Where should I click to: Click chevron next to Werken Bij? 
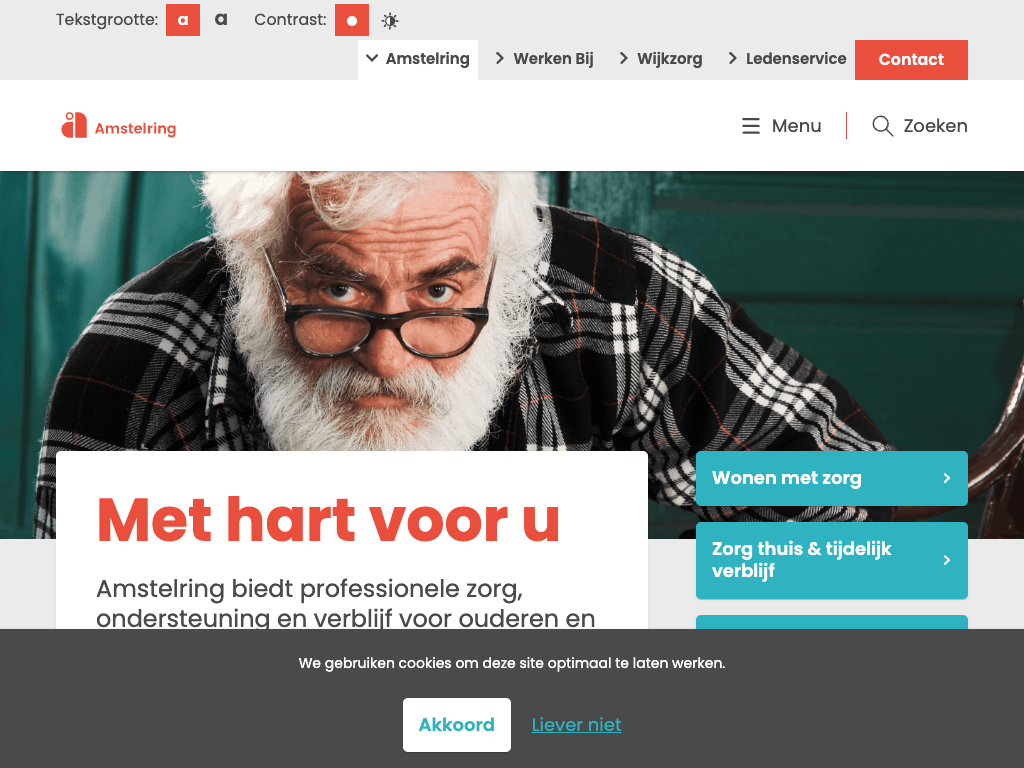pyautogui.click(x=500, y=59)
